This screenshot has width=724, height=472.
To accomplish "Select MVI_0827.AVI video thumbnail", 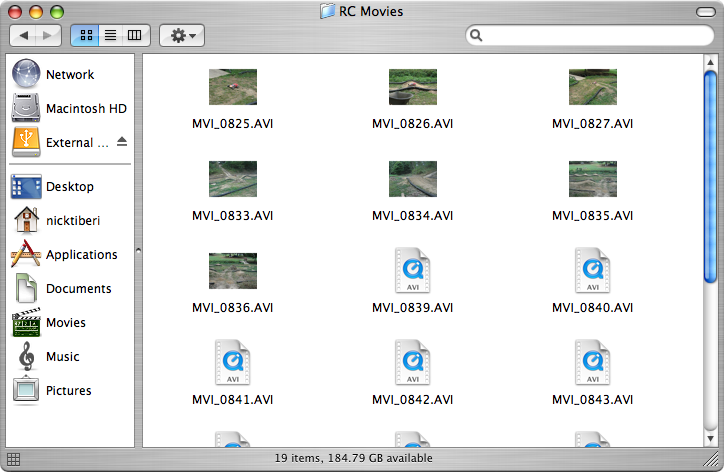I will (593, 87).
